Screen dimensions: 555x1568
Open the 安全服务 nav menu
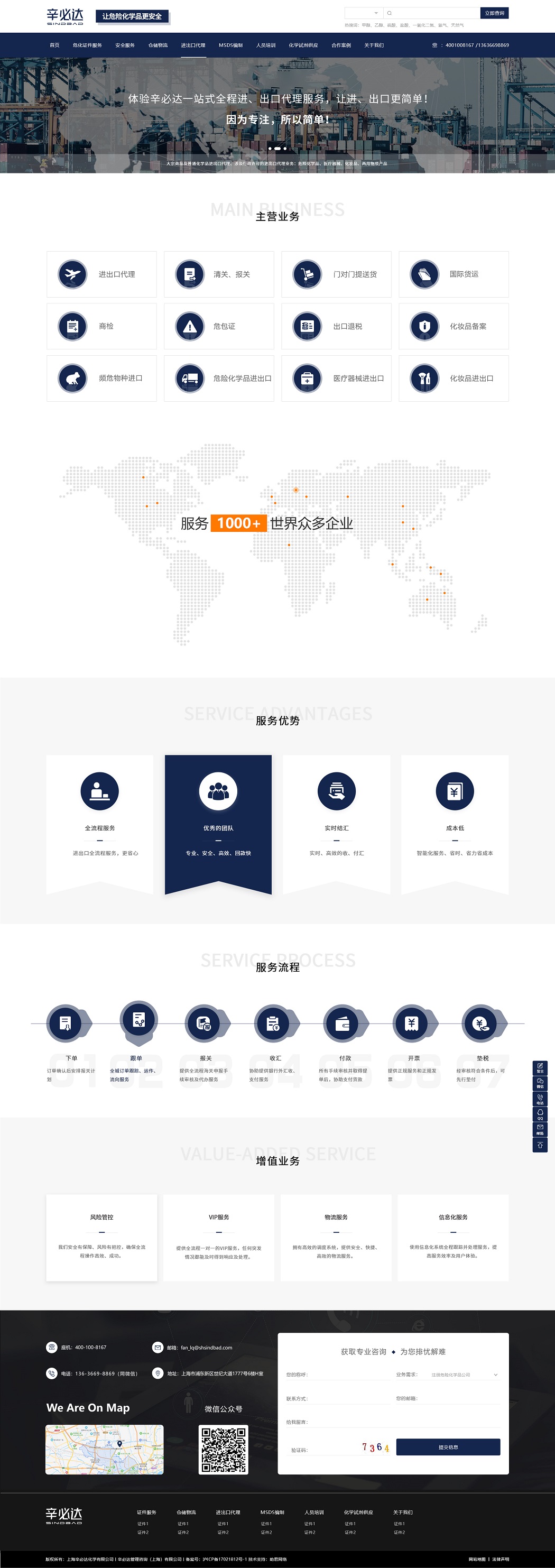[125, 45]
